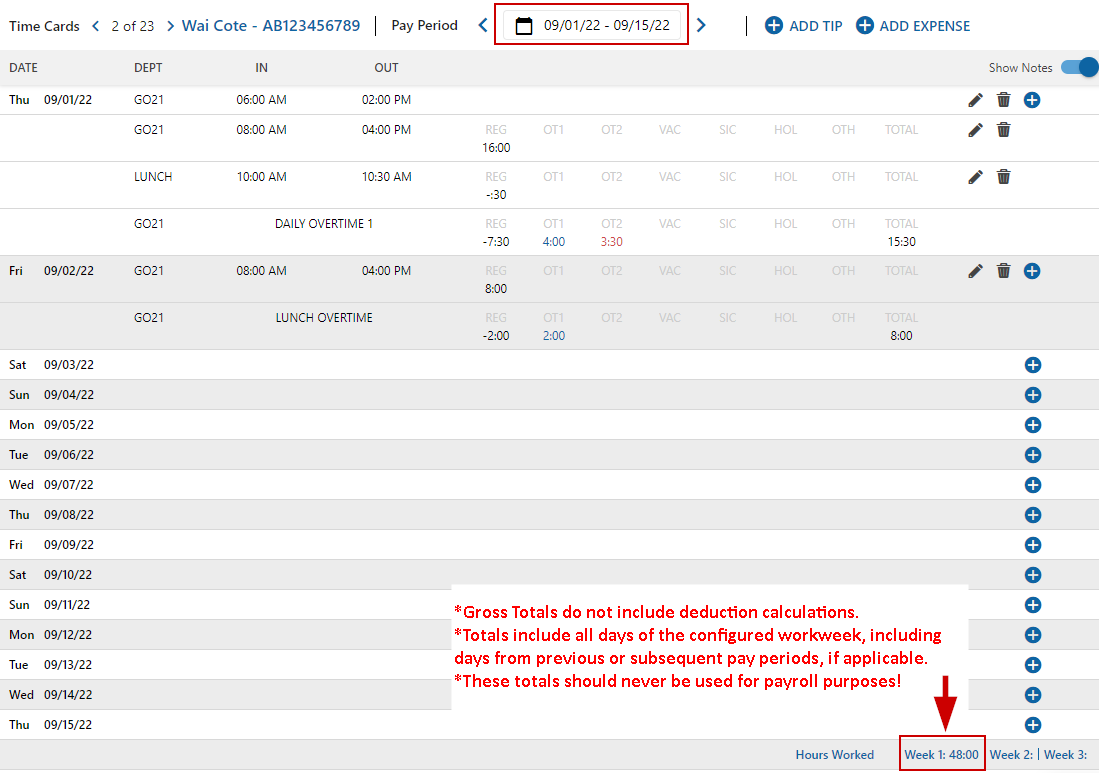Select the Week 1 hours total
The height and width of the screenshot is (773, 1099).
[x=941, y=755]
